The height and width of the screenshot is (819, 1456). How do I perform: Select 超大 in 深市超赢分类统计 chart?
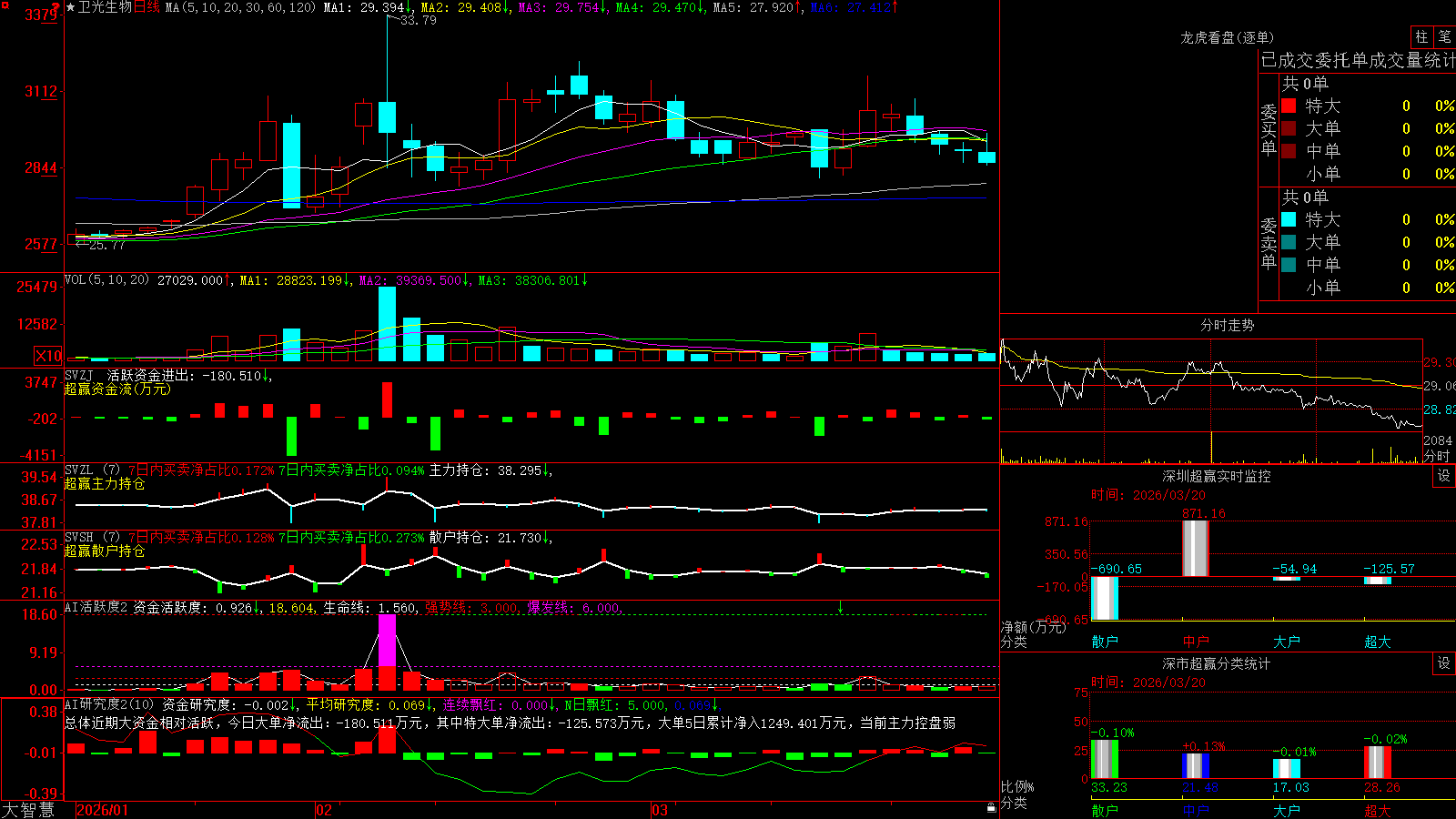point(1378,811)
